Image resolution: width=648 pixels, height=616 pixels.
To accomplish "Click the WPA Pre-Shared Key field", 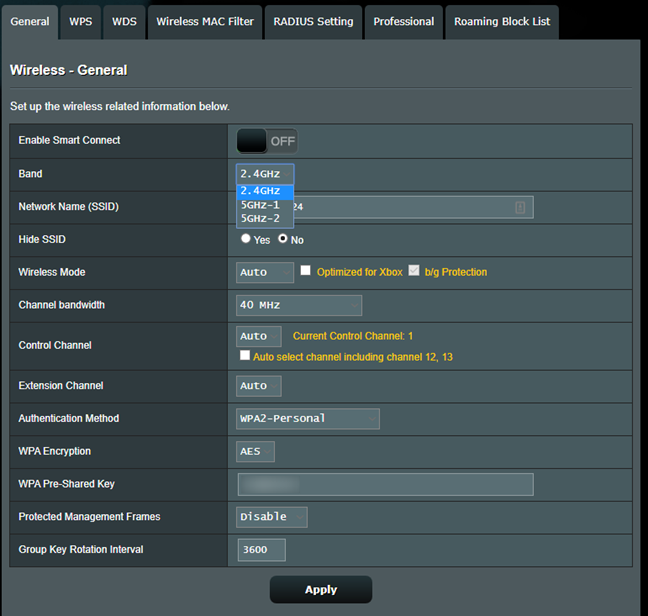I will tap(386, 485).
